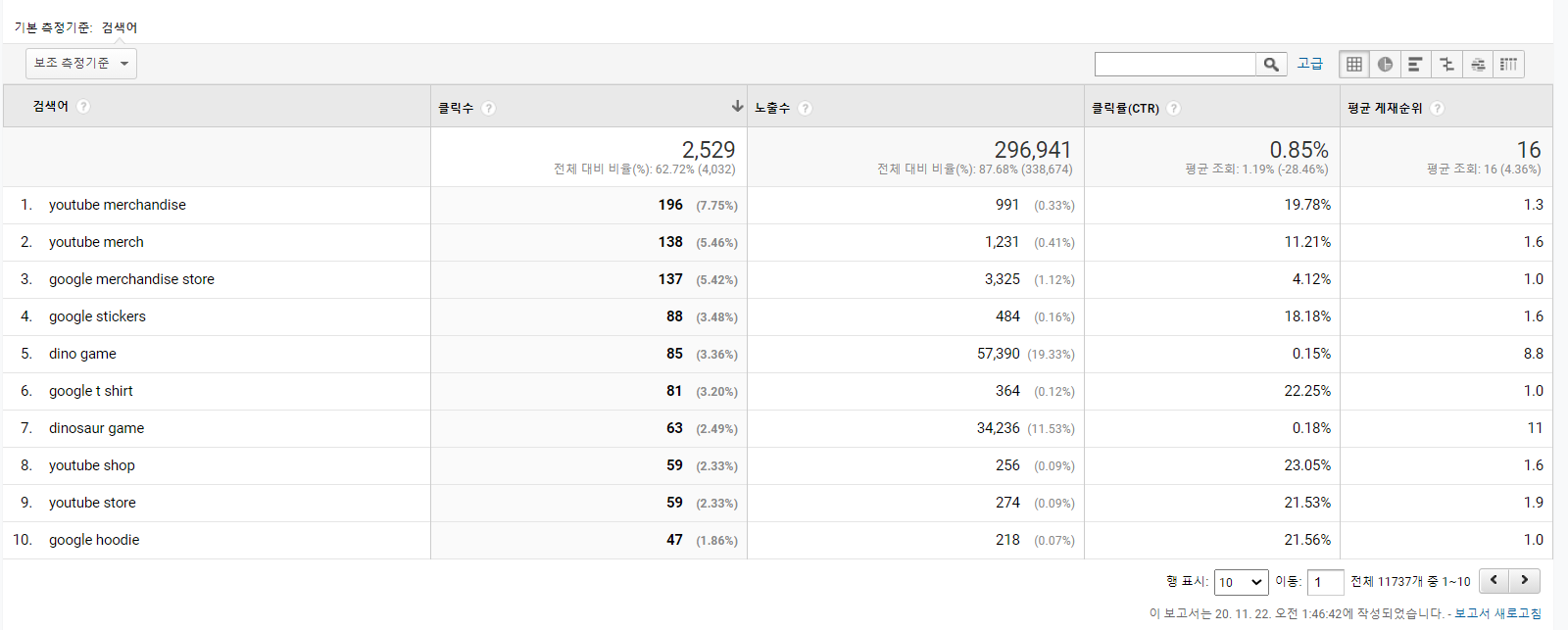Sort by the 클릭률(CTR) column header
Image resolution: width=1568 pixels, height=630 pixels.
pos(1125,108)
